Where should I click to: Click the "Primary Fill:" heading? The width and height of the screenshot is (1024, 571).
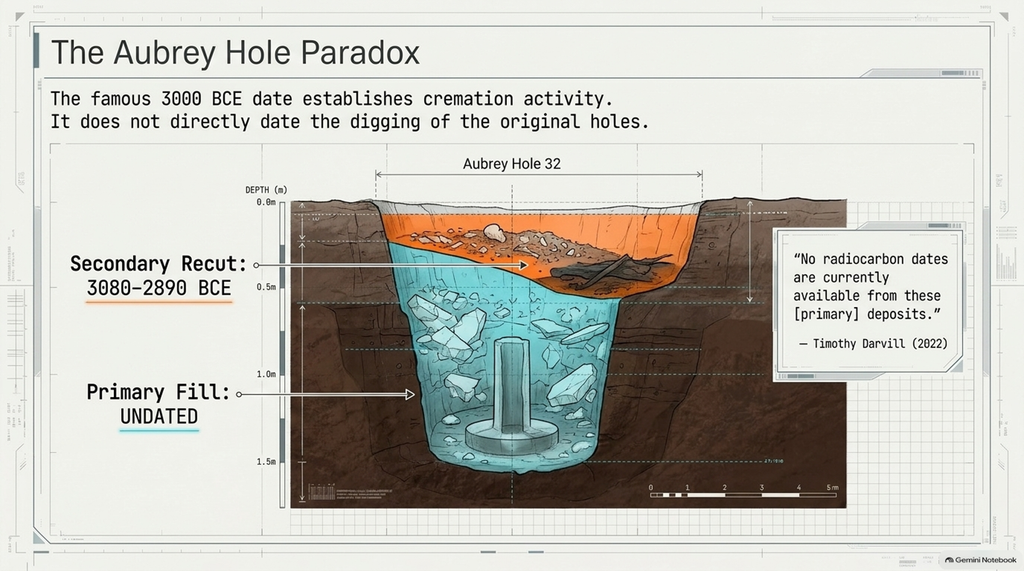(x=158, y=392)
